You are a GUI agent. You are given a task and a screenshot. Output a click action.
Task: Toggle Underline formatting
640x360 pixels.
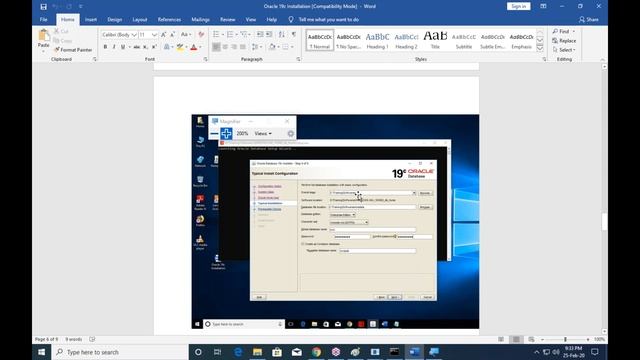[x=122, y=47]
